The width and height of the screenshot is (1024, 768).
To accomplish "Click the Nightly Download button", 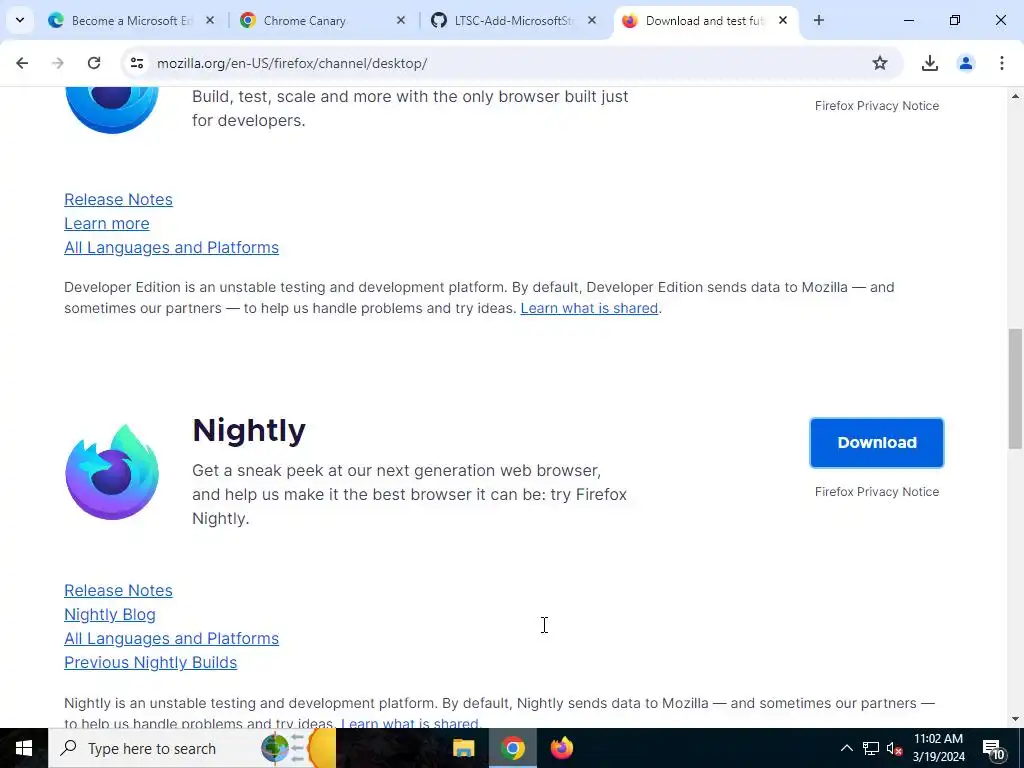I will (x=876, y=443).
